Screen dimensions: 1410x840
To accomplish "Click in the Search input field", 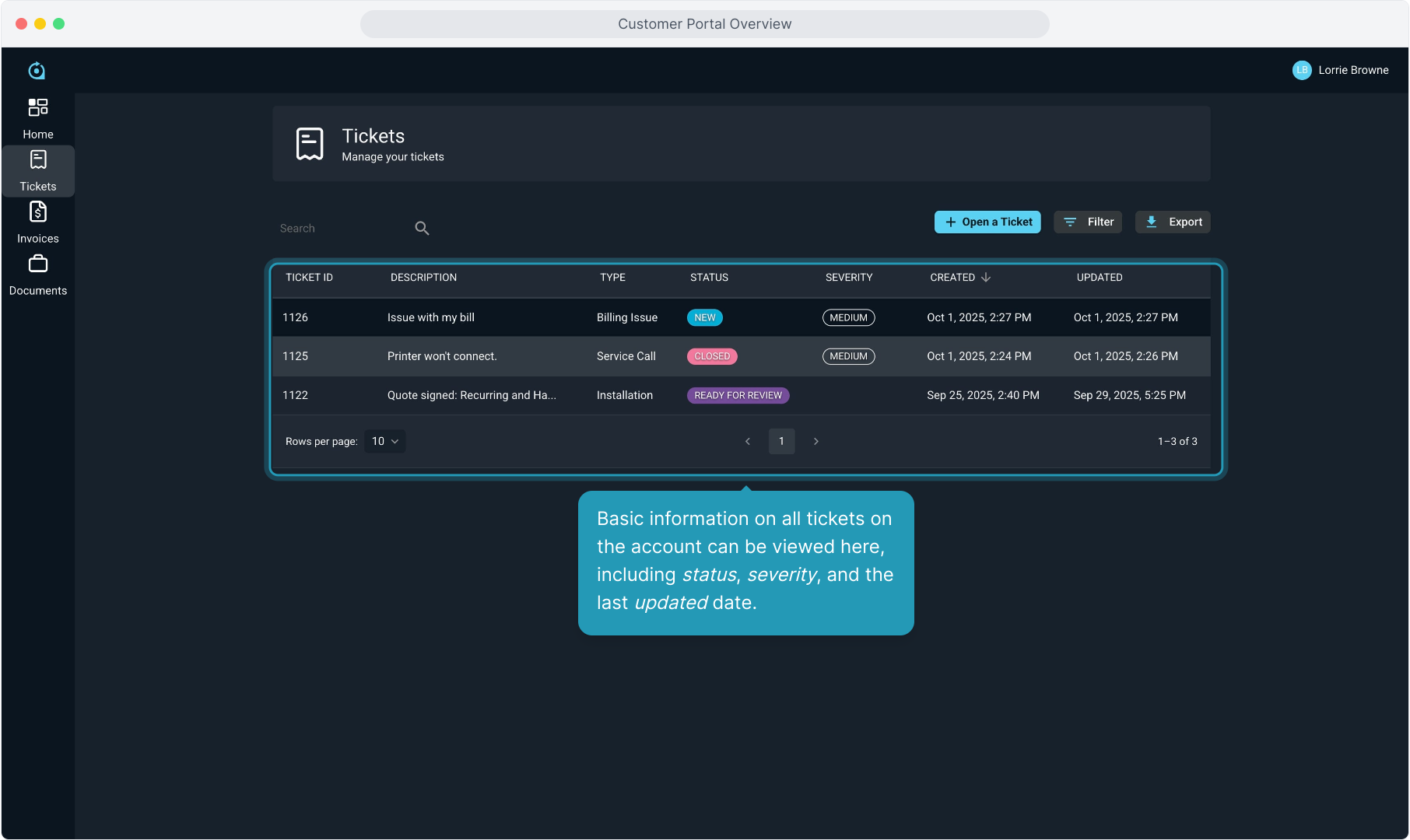I will click(342, 228).
